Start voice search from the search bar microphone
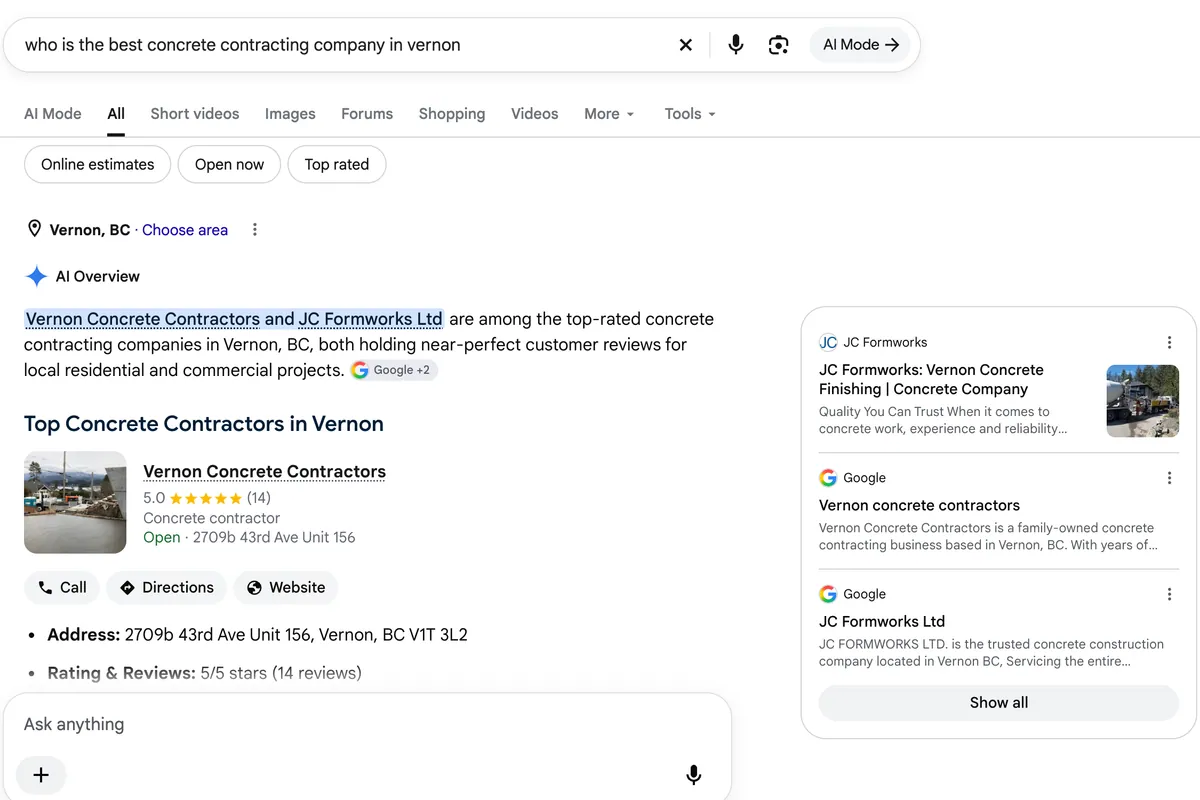The image size is (1200, 800). coord(736,45)
